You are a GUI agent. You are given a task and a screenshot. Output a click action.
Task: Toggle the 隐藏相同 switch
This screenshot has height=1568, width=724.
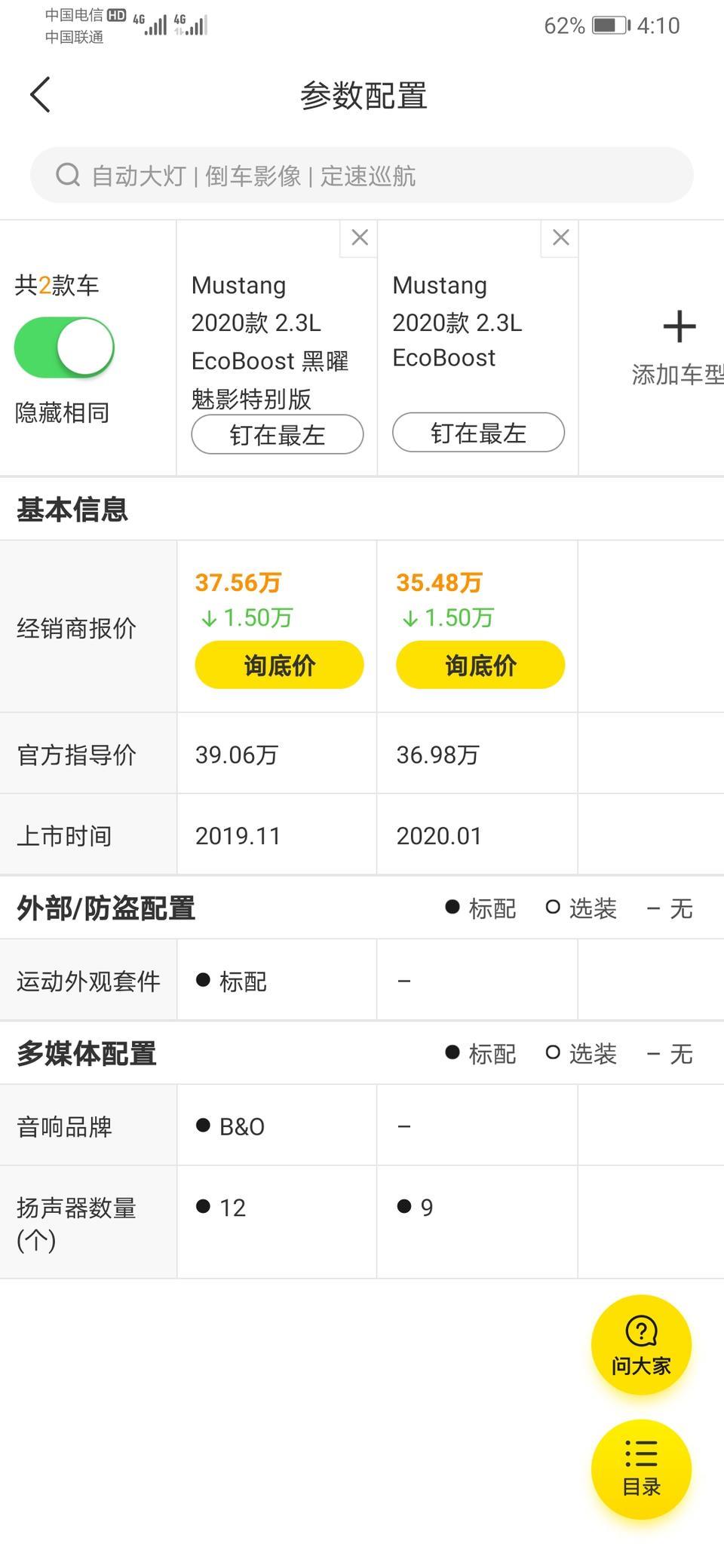64,348
